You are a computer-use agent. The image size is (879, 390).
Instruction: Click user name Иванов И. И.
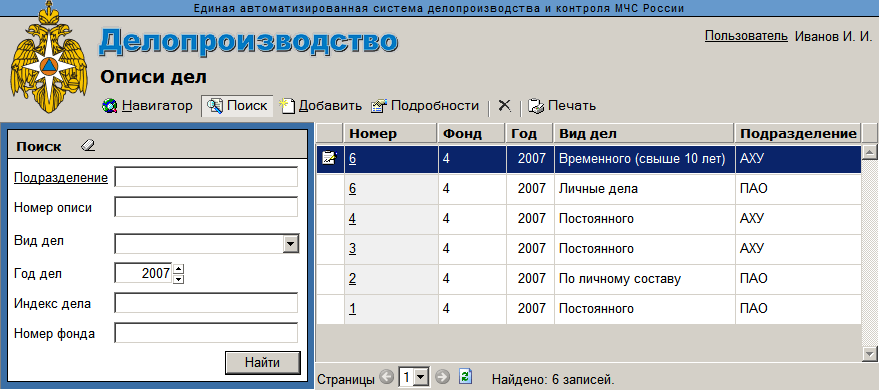(834, 36)
